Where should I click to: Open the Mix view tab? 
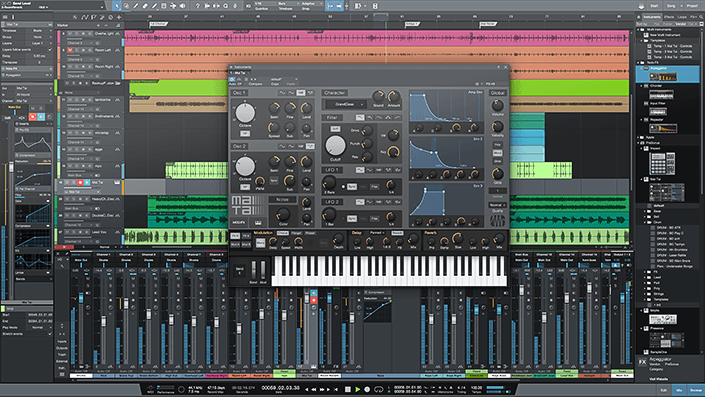[679, 390]
